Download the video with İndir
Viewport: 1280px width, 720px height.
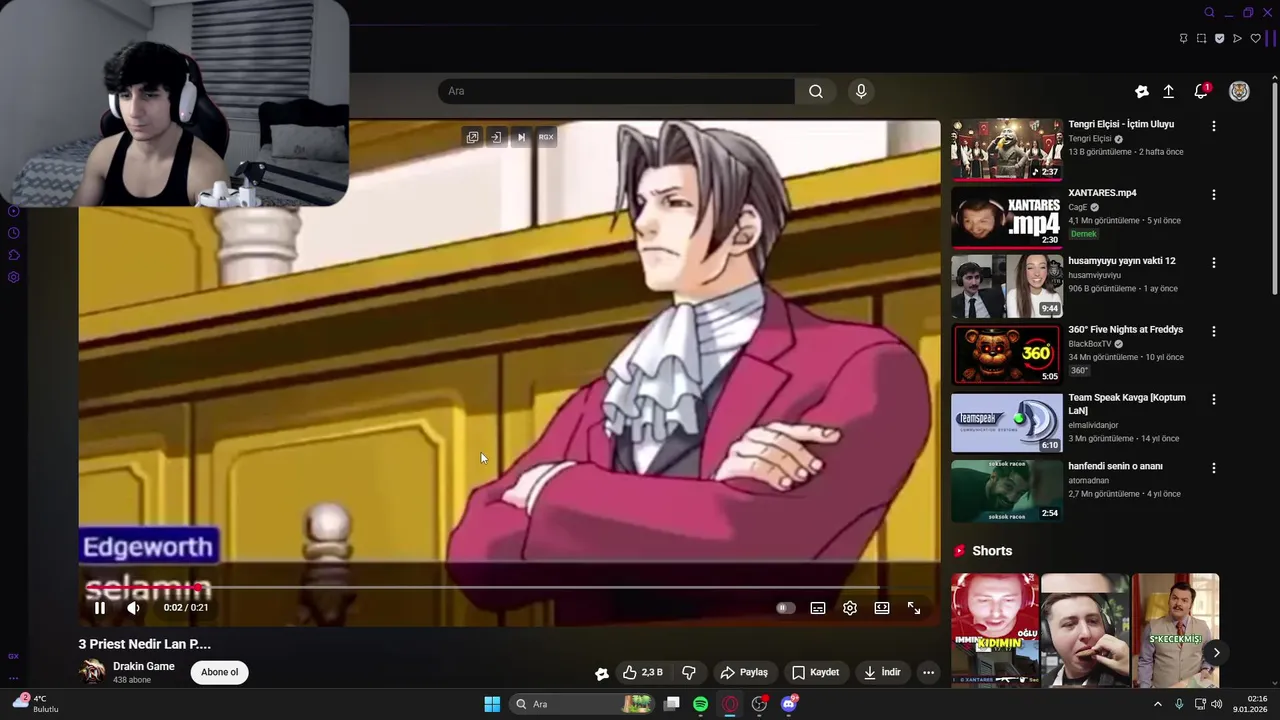pos(882,672)
